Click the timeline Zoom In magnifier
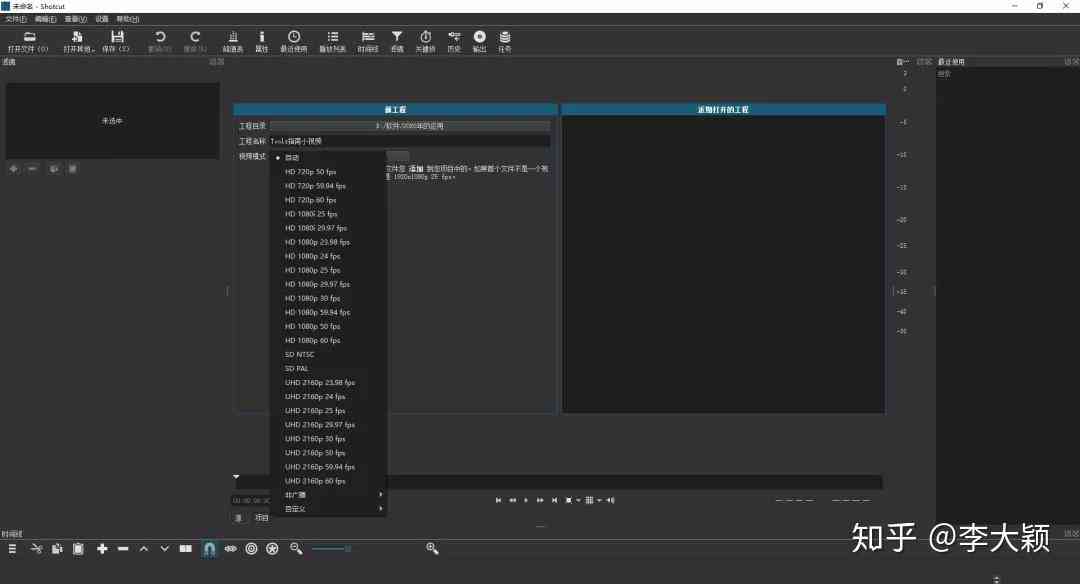The image size is (1080, 584). click(x=433, y=549)
